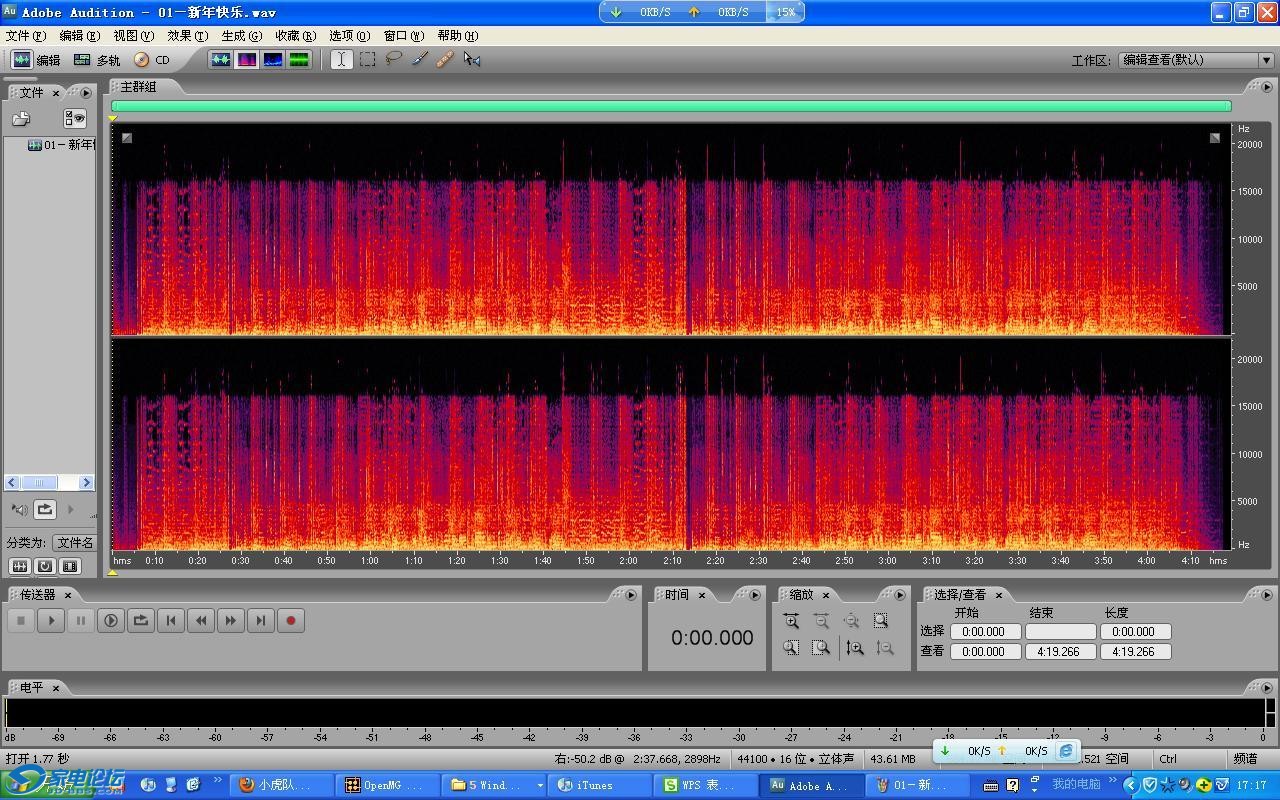
Task: Open the 收藏 menu
Action: pyautogui.click(x=295, y=36)
